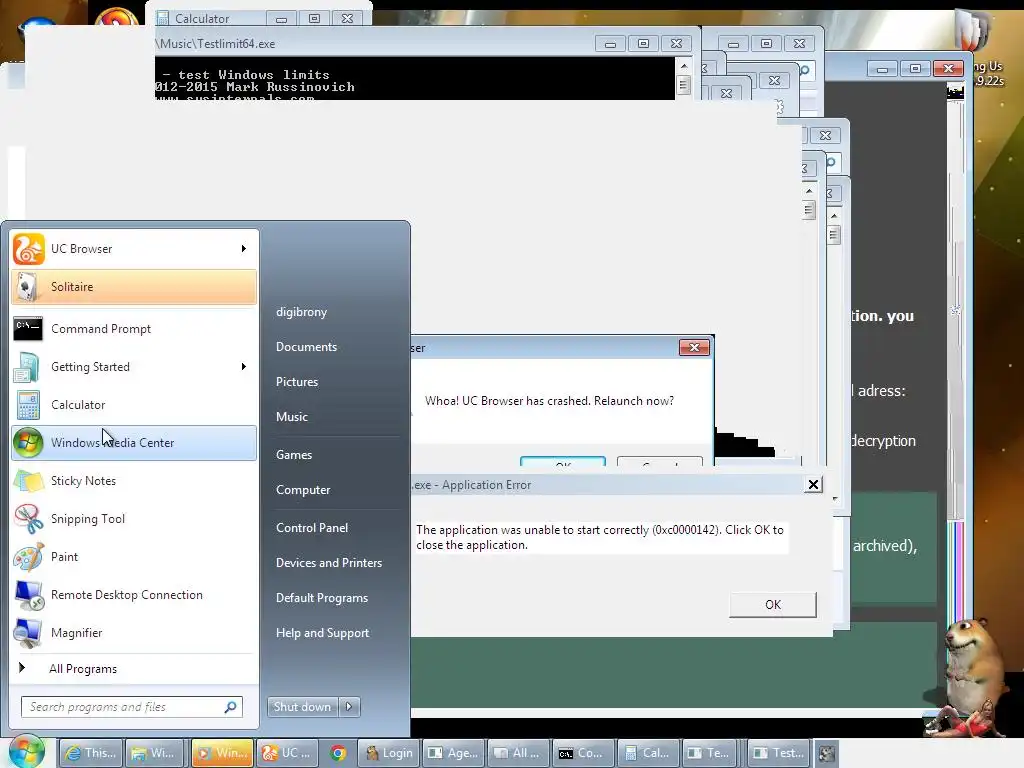
Task: Open Chrome from the taskbar
Action: pos(338,753)
